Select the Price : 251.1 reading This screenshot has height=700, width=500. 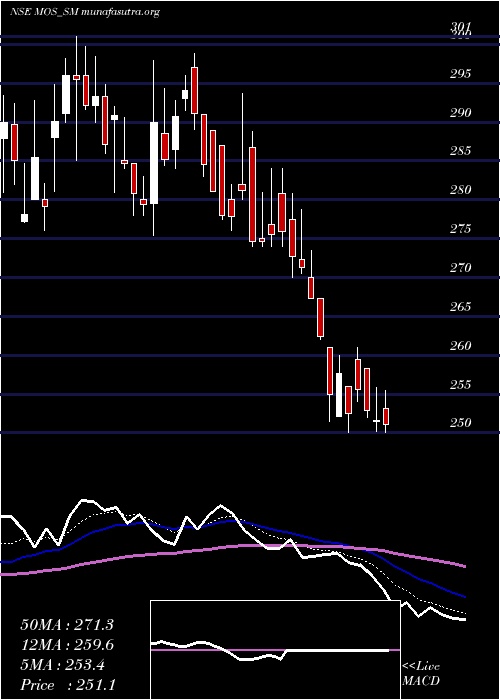(67, 685)
